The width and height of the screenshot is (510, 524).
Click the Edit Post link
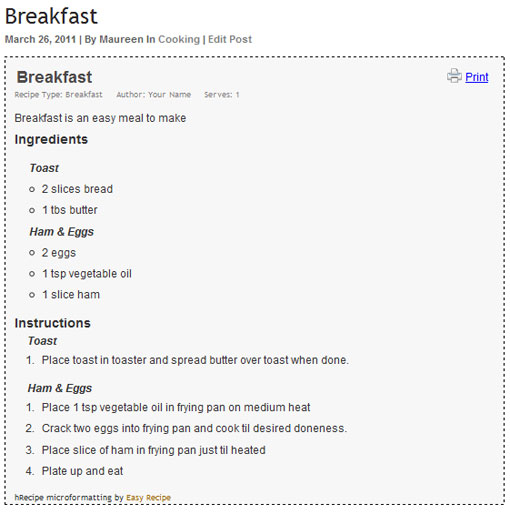(230, 39)
